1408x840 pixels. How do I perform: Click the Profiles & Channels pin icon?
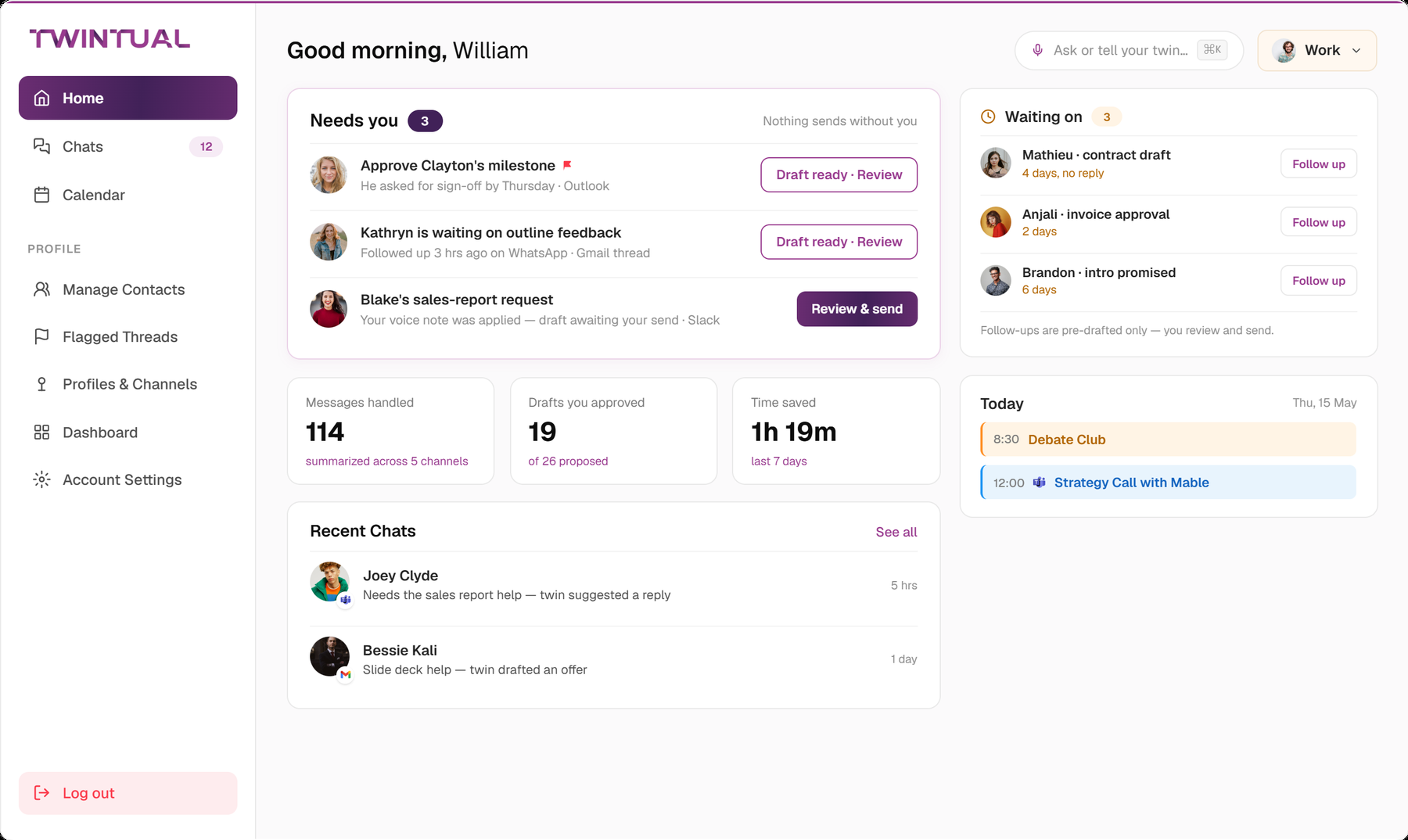(x=42, y=384)
